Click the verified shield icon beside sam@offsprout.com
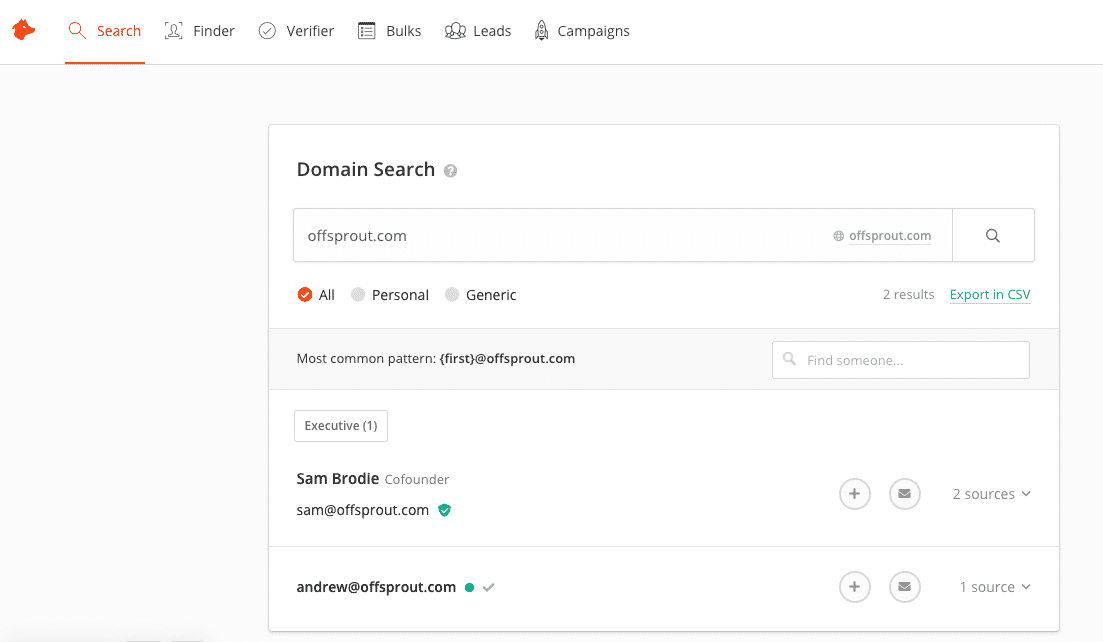The width and height of the screenshot is (1103, 642). click(x=445, y=511)
